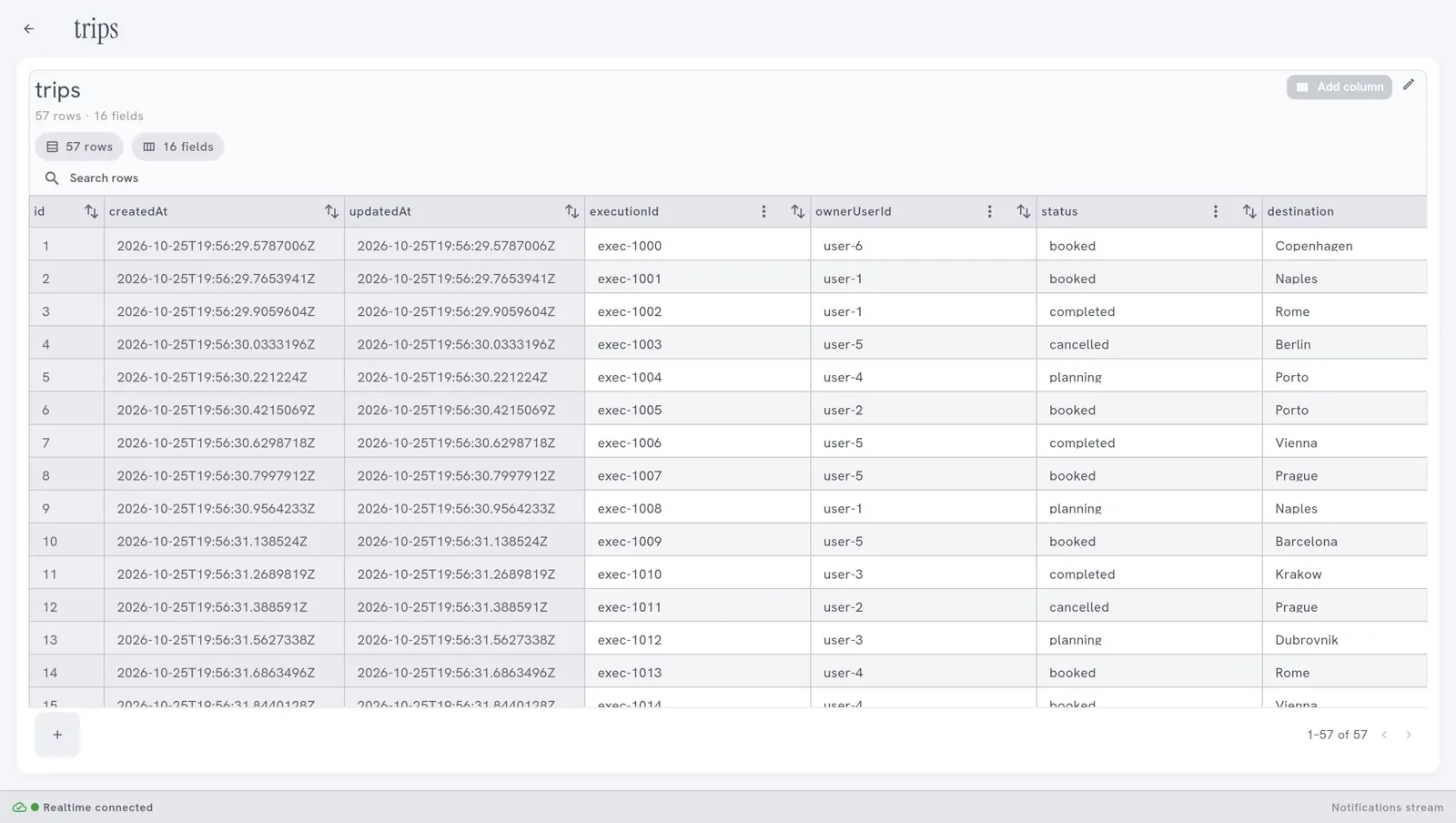Image resolution: width=1456 pixels, height=823 pixels.
Task: Click the Dubrovnik destination cell
Action: click(x=1344, y=640)
